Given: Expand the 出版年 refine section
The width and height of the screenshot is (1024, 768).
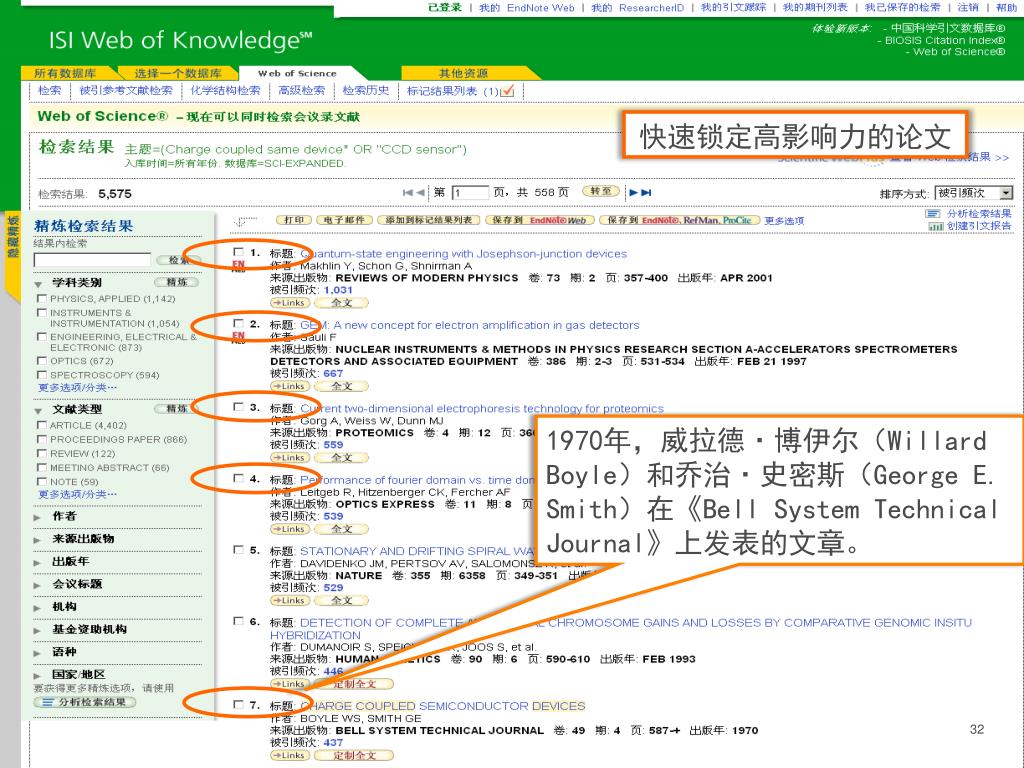Looking at the screenshot, I should [37, 562].
